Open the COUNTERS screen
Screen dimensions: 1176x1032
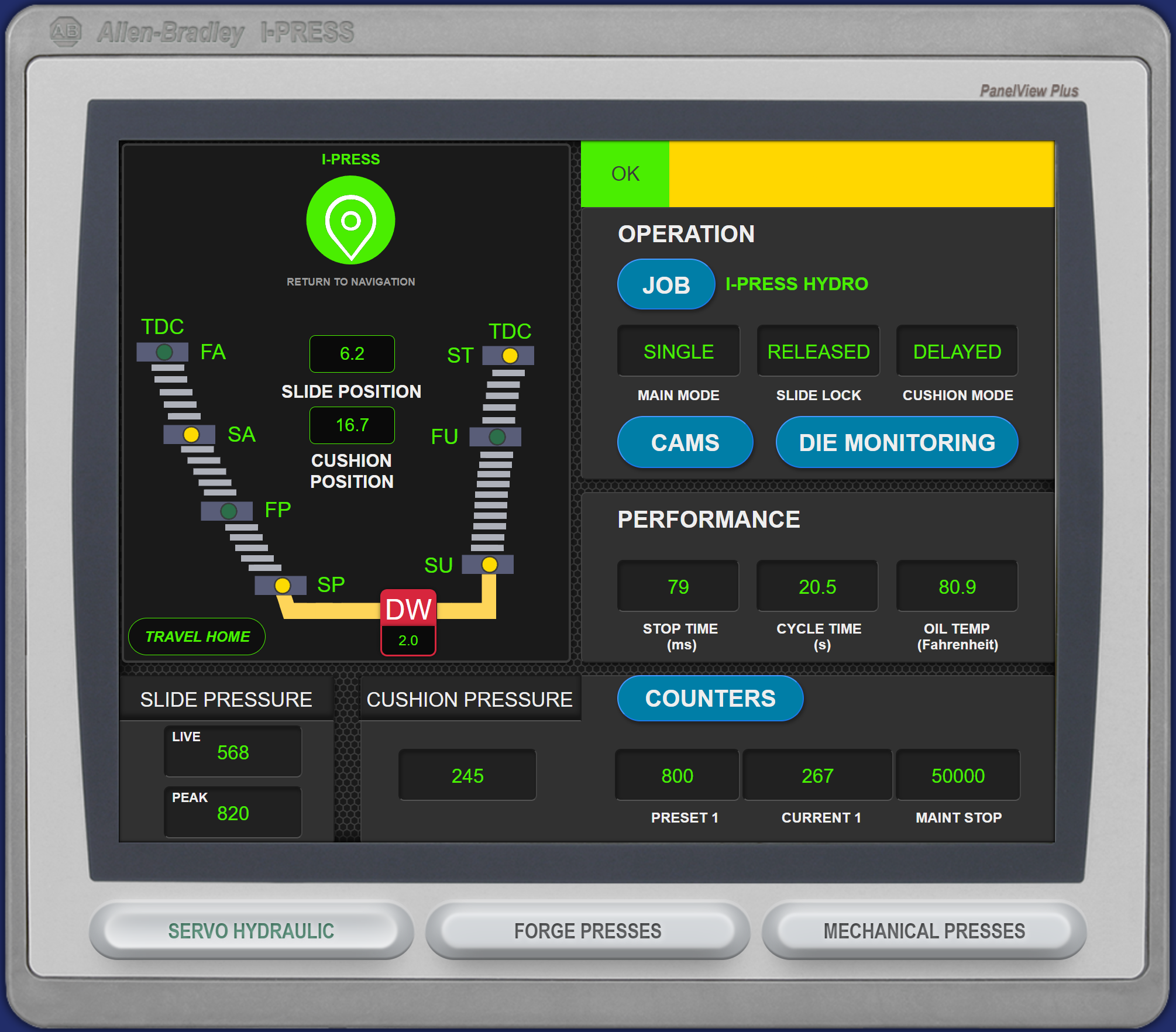pos(710,699)
